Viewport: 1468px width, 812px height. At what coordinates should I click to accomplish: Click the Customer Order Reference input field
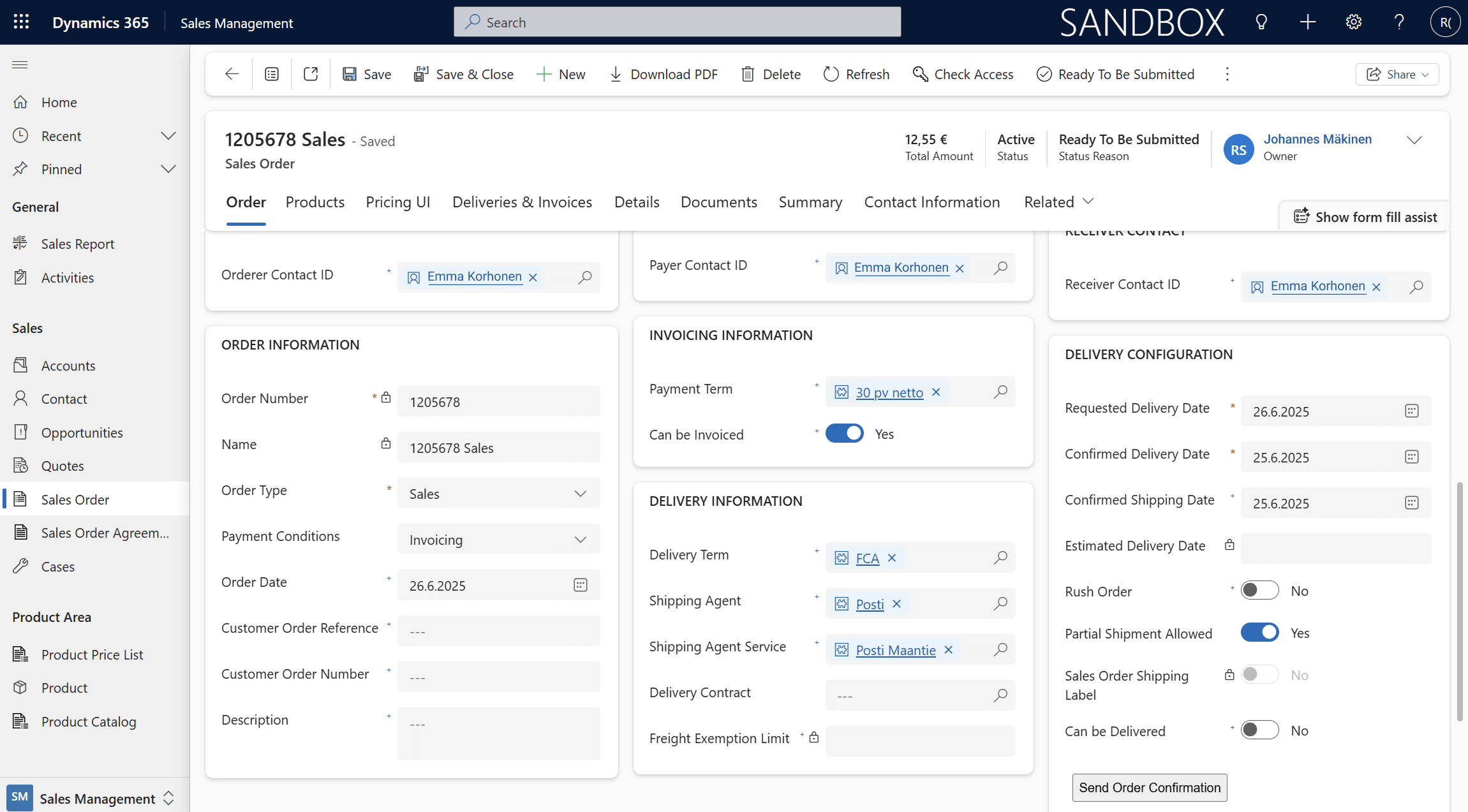[498, 631]
